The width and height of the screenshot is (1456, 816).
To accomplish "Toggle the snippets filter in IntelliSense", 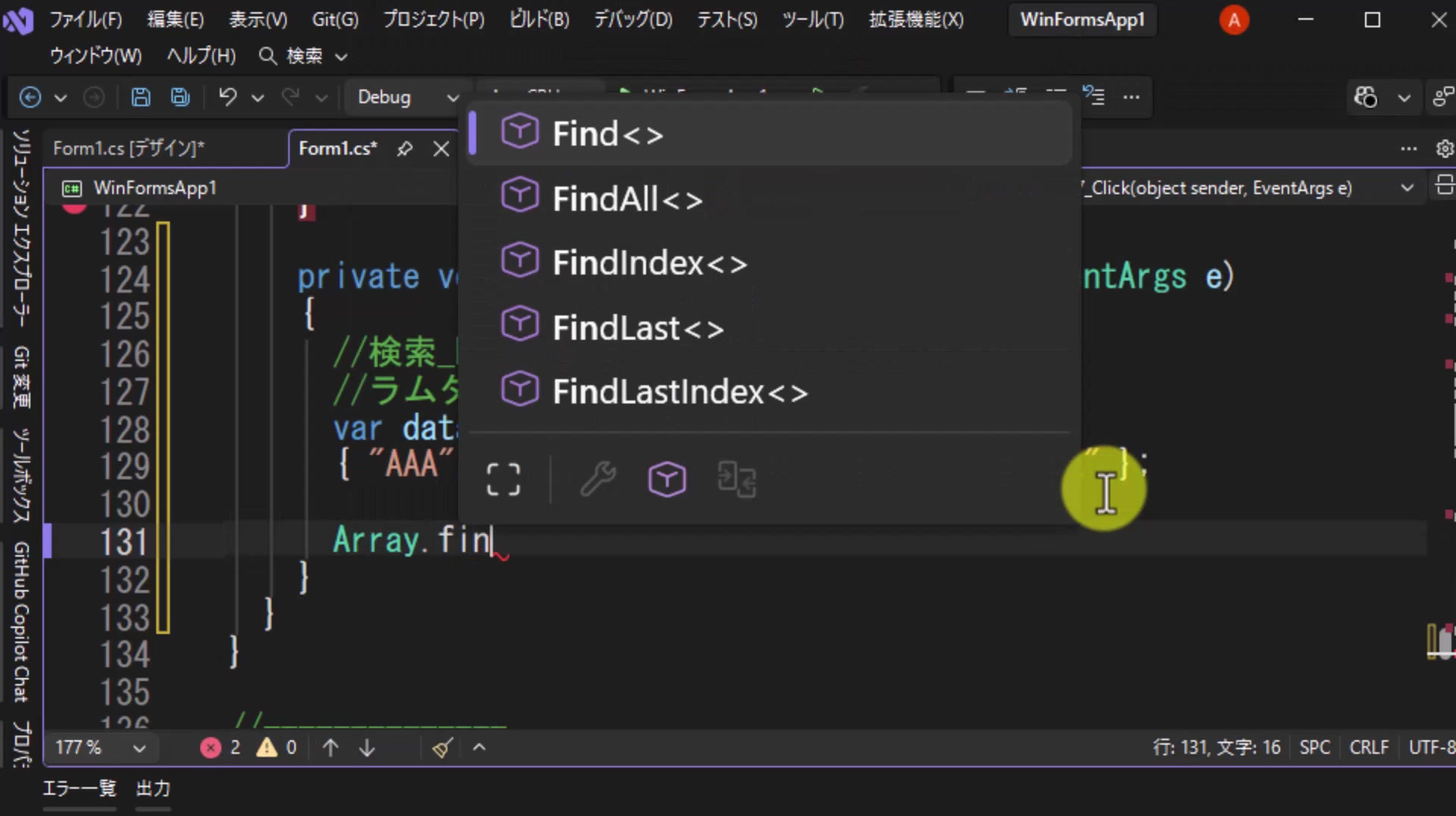I will coord(737,479).
